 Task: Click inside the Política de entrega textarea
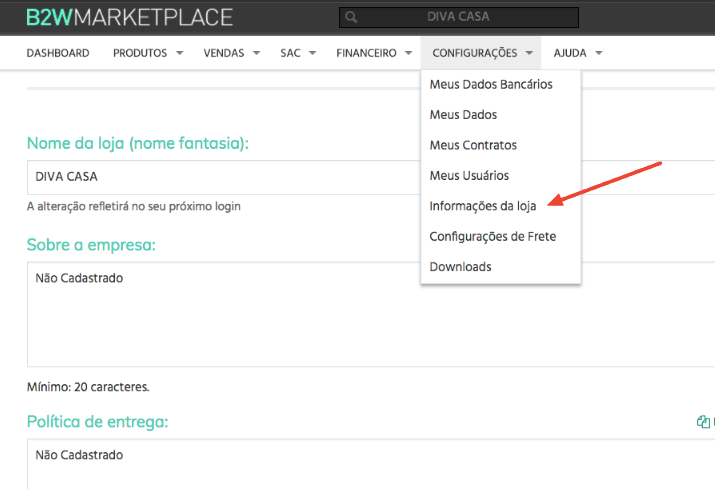point(370,464)
